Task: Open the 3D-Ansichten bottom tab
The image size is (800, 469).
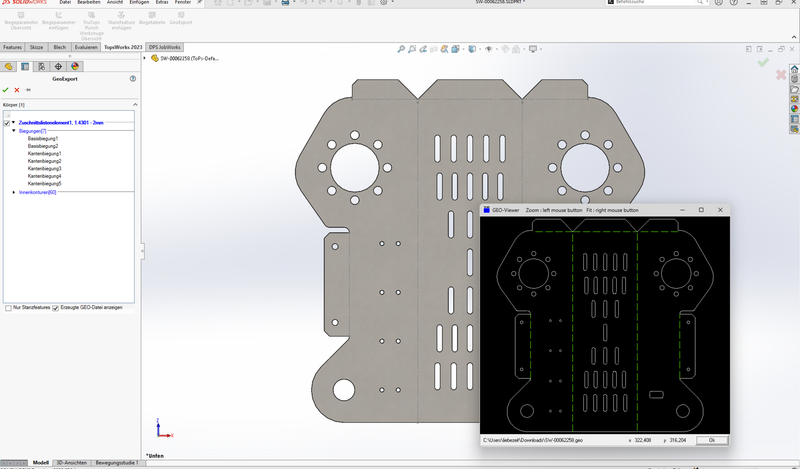Action: (x=72, y=462)
